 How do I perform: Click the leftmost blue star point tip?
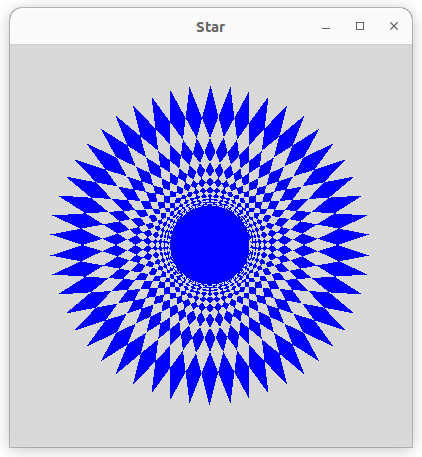click(x=51, y=235)
